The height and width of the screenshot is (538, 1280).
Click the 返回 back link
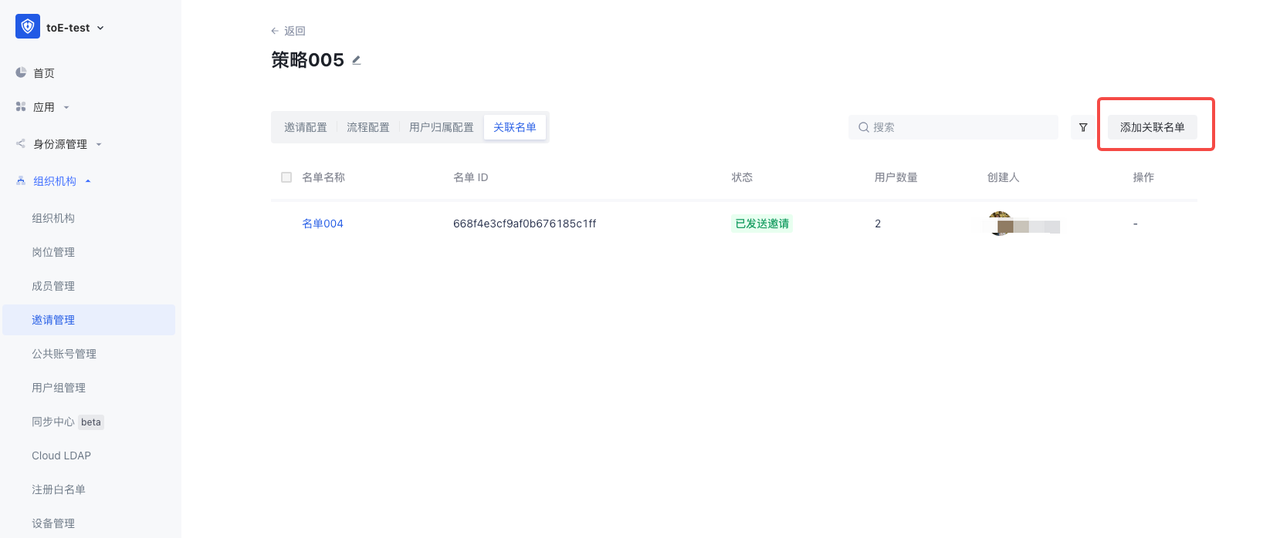(288, 31)
